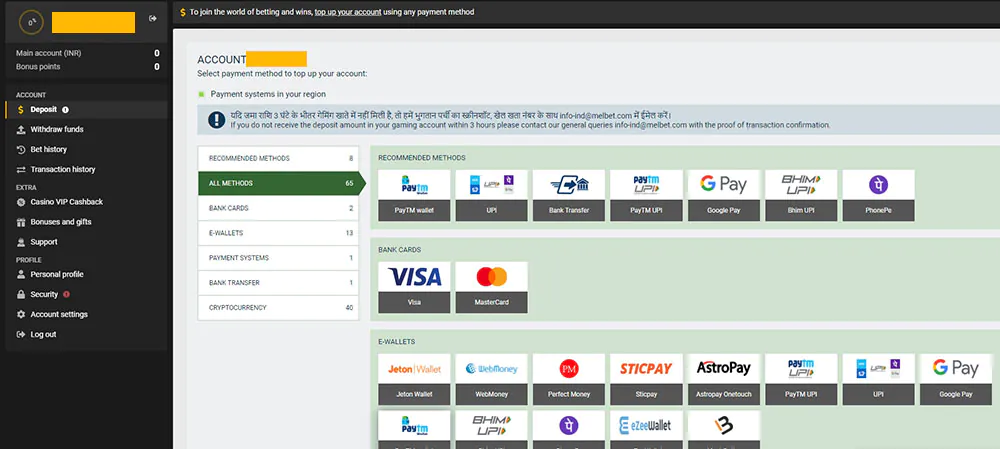Click the exclamation notice icon in banner
Viewport: 1000px width, 449px height.
pos(217,119)
